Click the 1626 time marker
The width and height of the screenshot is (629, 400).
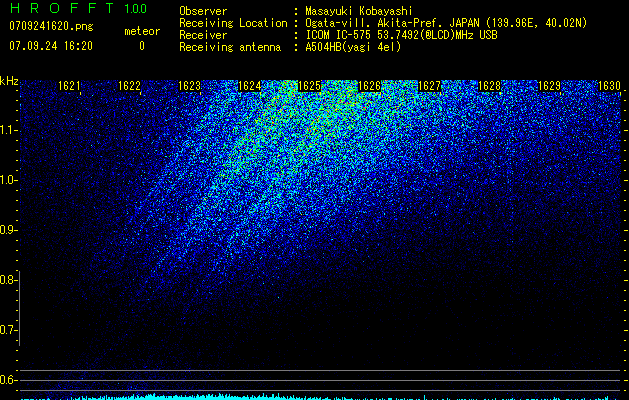tap(369, 86)
